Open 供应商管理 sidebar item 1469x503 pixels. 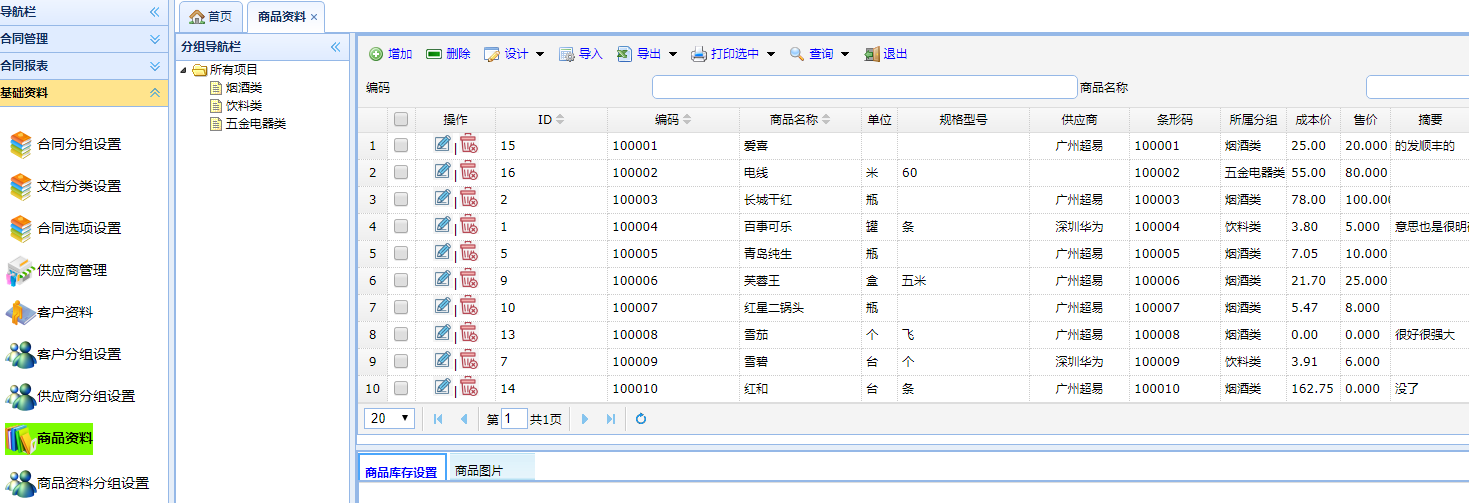pyautogui.click(x=58, y=270)
